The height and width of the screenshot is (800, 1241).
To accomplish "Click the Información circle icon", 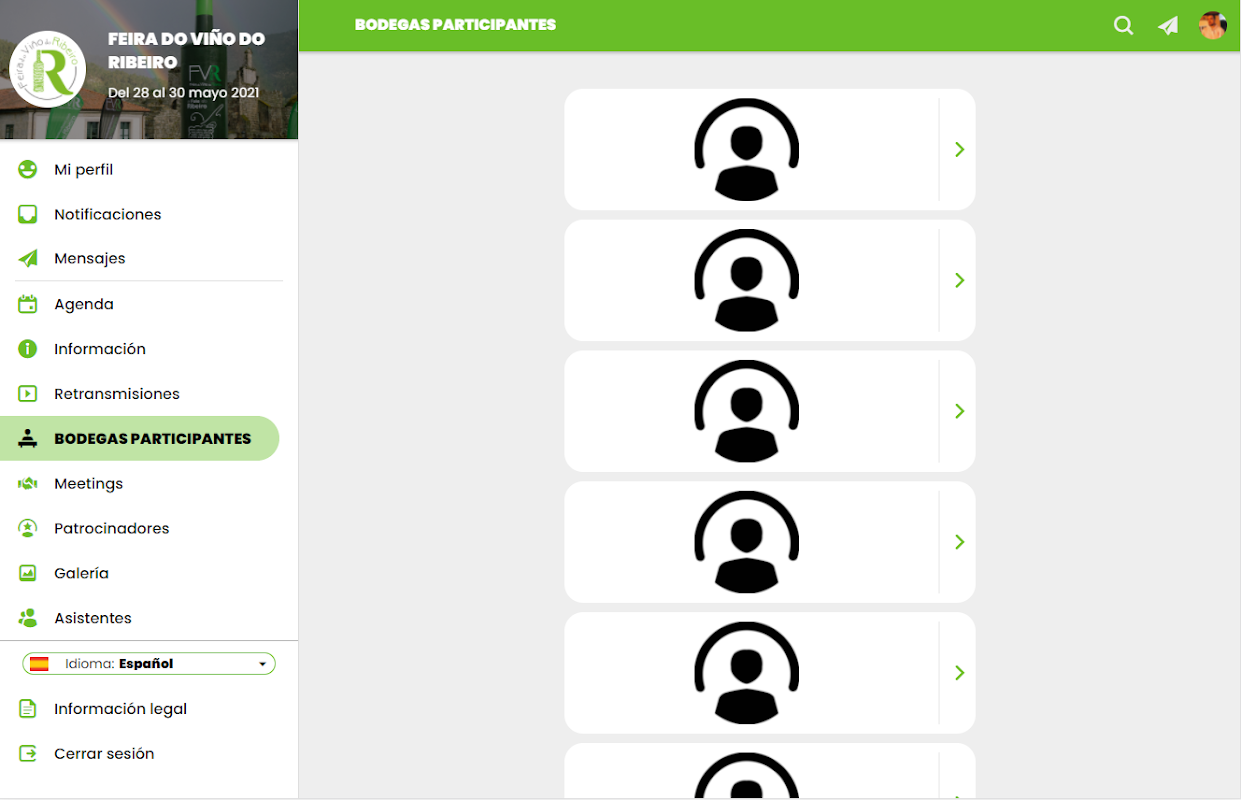I will point(28,349).
